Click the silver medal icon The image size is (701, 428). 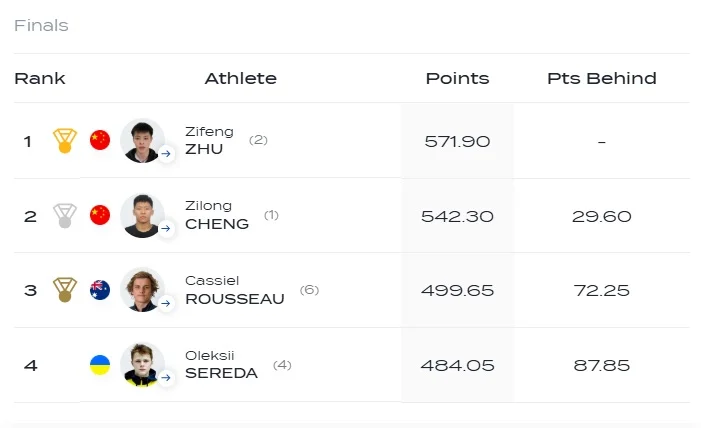pyautogui.click(x=65, y=215)
